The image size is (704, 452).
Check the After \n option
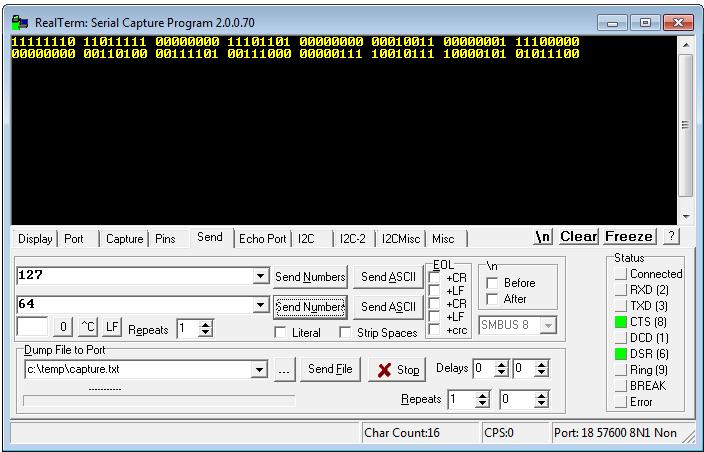point(492,299)
